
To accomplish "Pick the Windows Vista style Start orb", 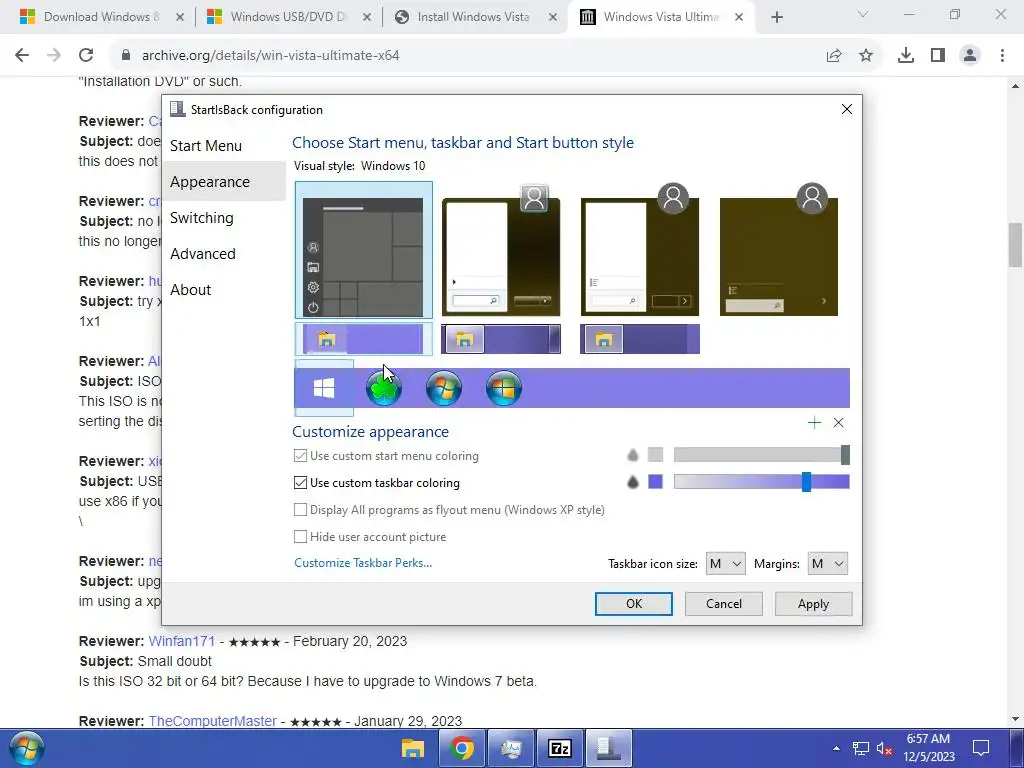I will coord(504,388).
